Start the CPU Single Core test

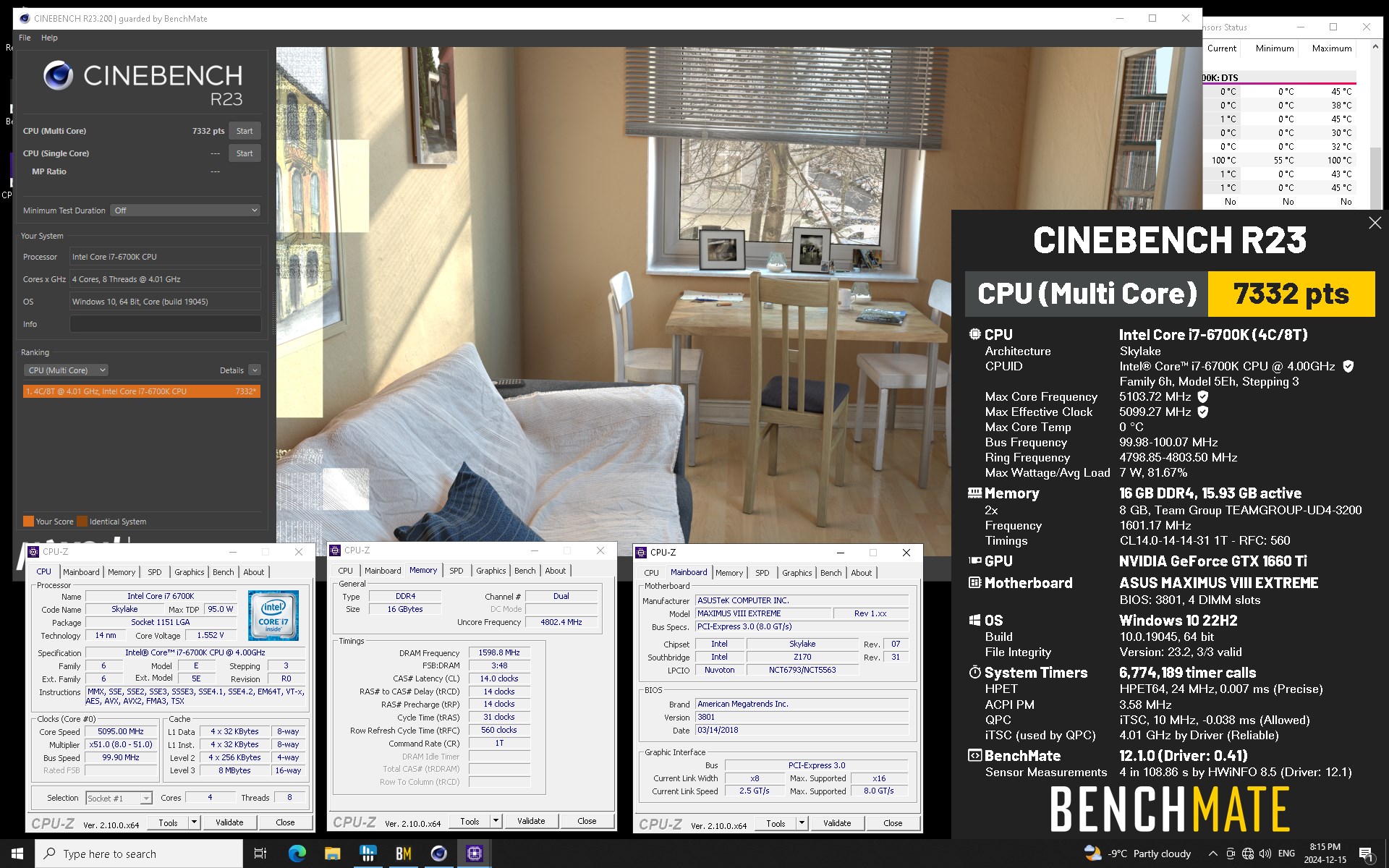[x=245, y=153]
